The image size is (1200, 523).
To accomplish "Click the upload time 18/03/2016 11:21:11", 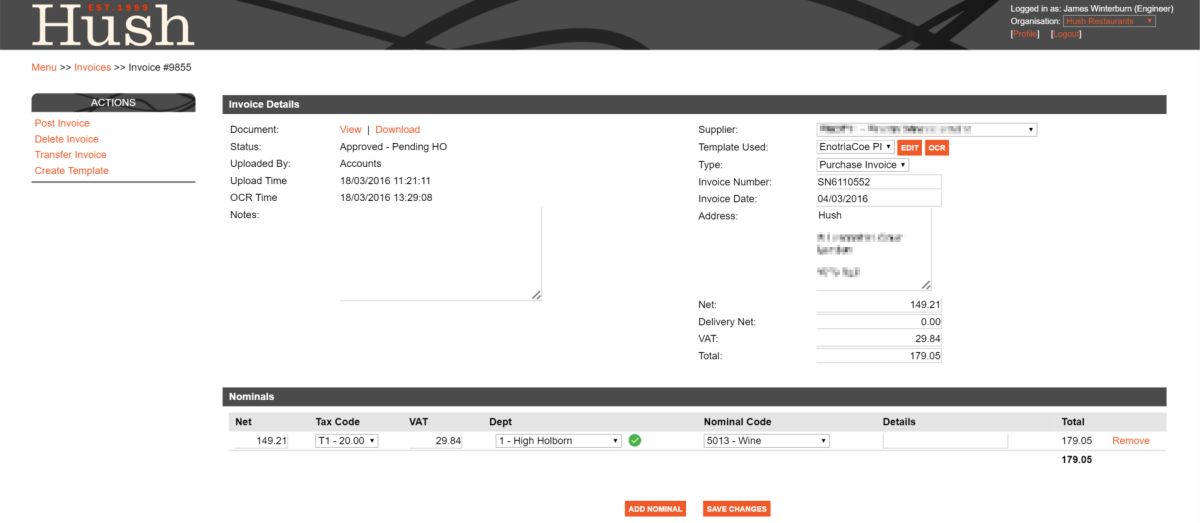I will pos(385,181).
